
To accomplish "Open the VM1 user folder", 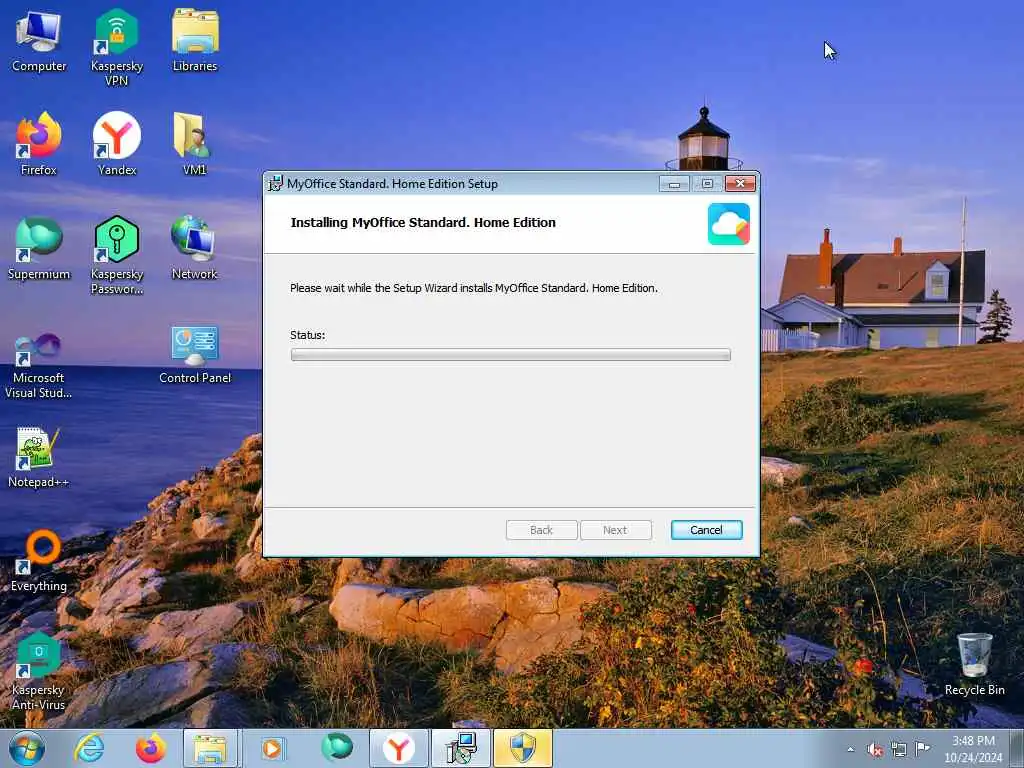I will (194, 144).
